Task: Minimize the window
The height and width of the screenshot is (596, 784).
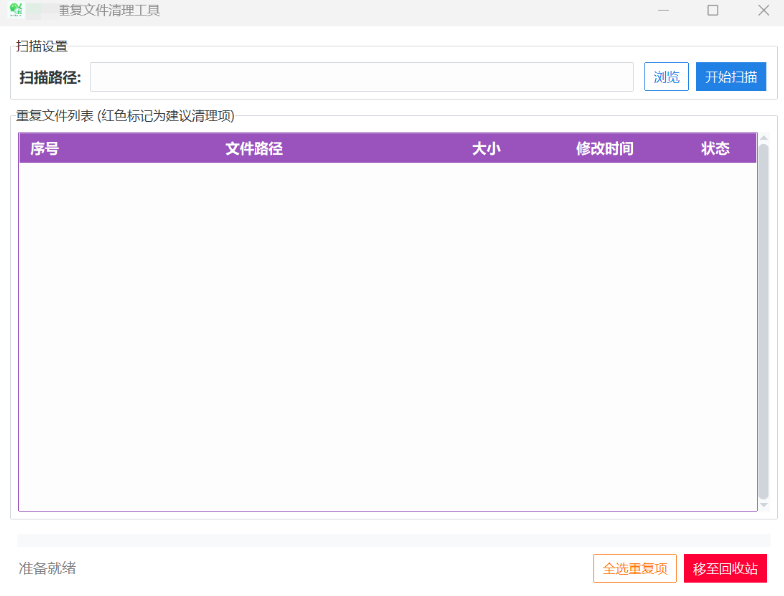Action: coord(663,10)
